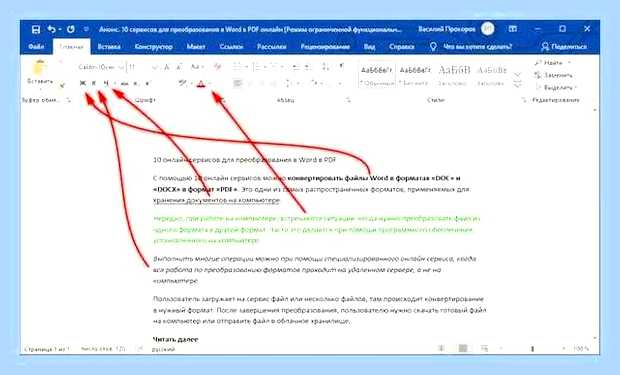Open the font size dropdown
Viewport: 620px width, 375px height.
[155, 67]
